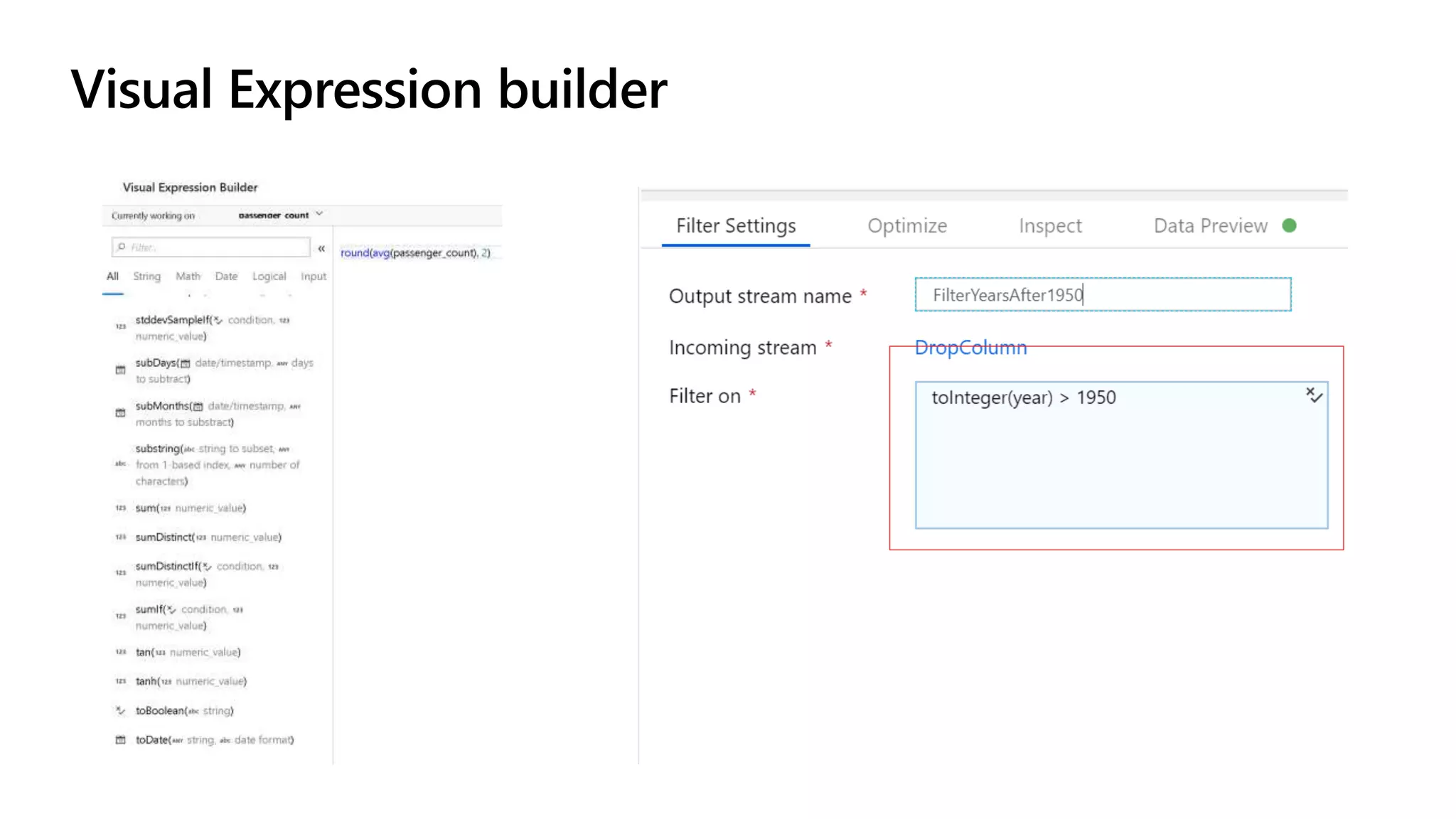1456x819 pixels.
Task: Click the round(avg(passenger_count), 2) expression
Action: pos(415,252)
